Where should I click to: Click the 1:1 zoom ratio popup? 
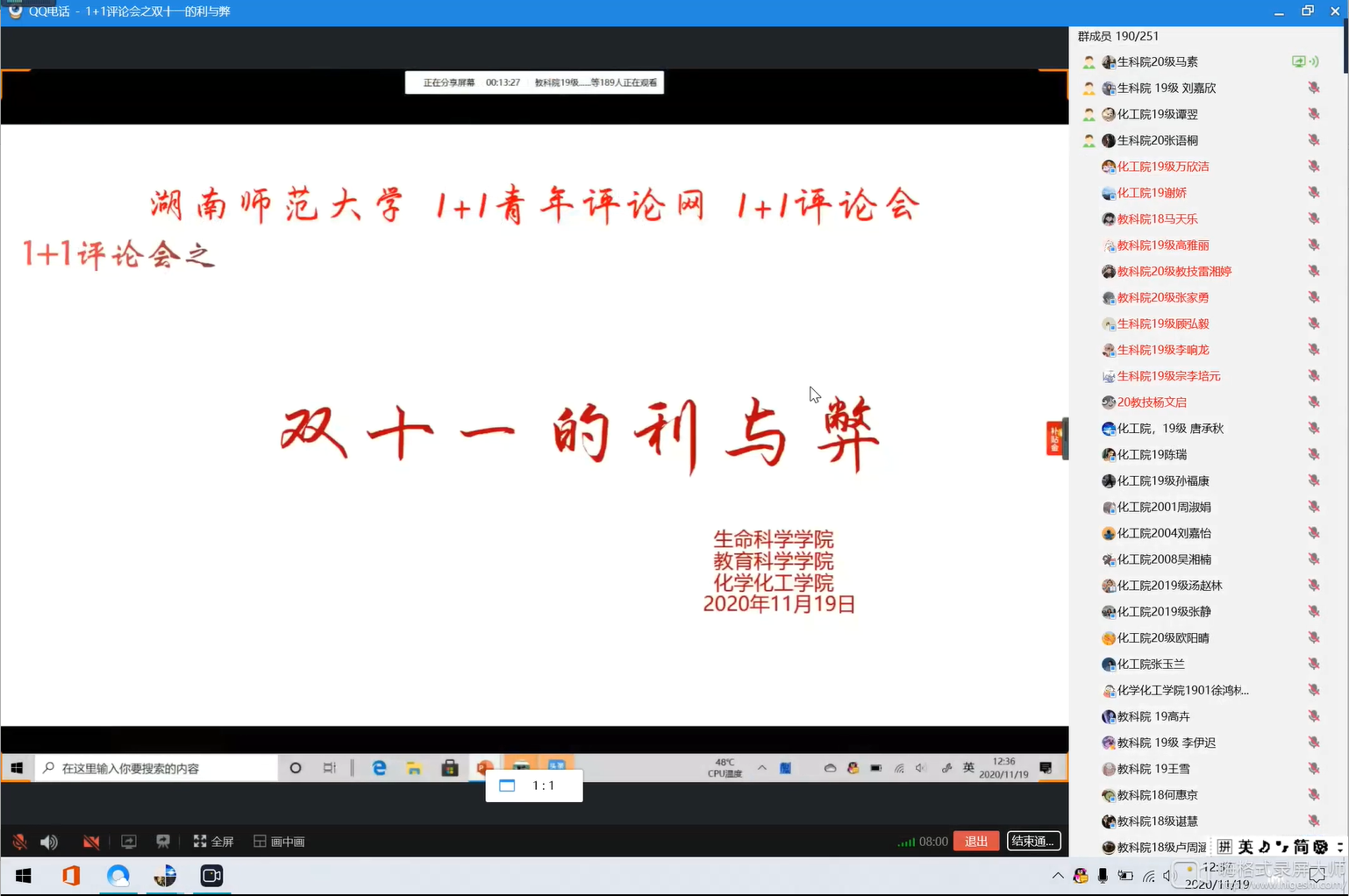tap(534, 786)
